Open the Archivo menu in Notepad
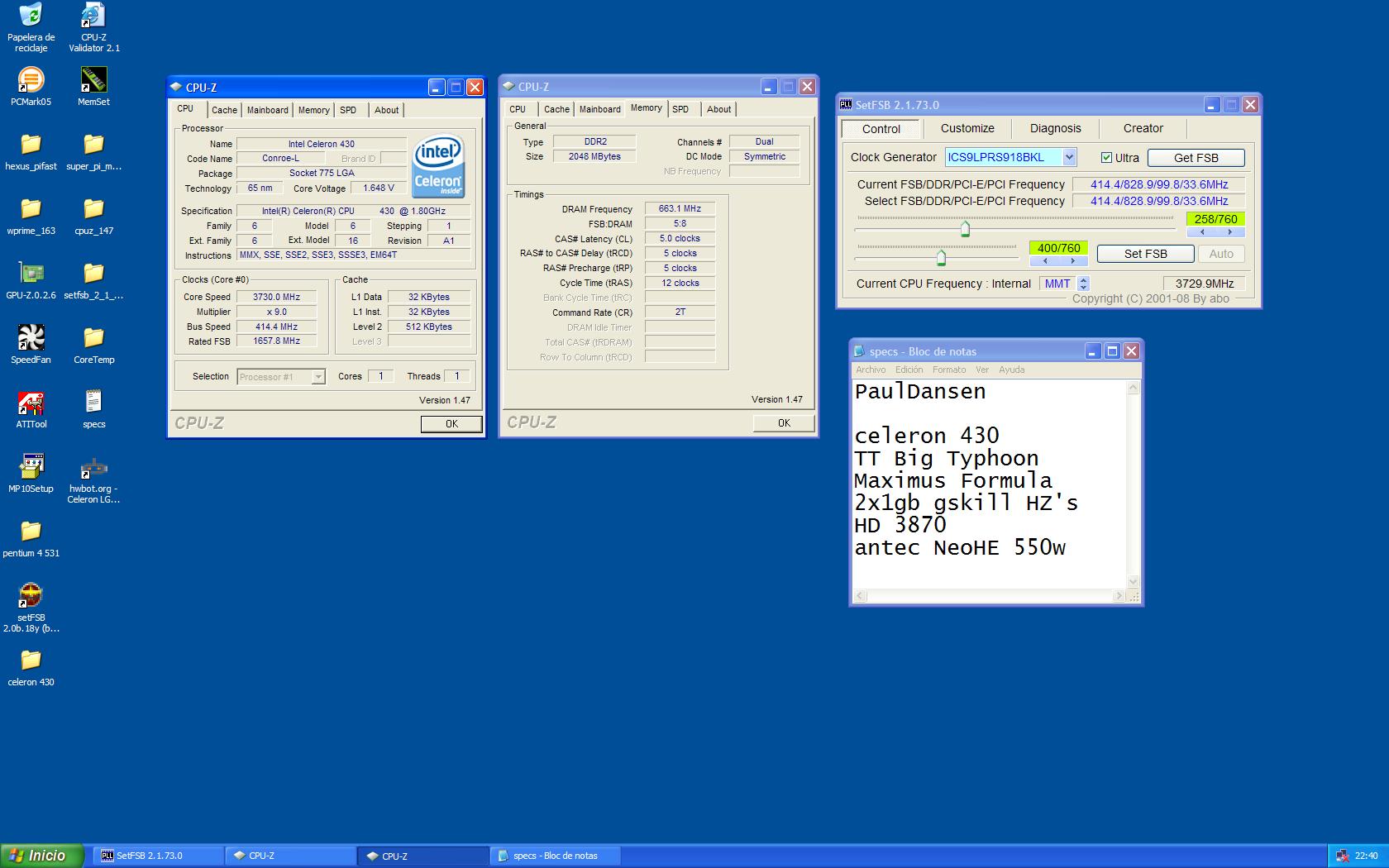The image size is (1389, 868). point(871,370)
